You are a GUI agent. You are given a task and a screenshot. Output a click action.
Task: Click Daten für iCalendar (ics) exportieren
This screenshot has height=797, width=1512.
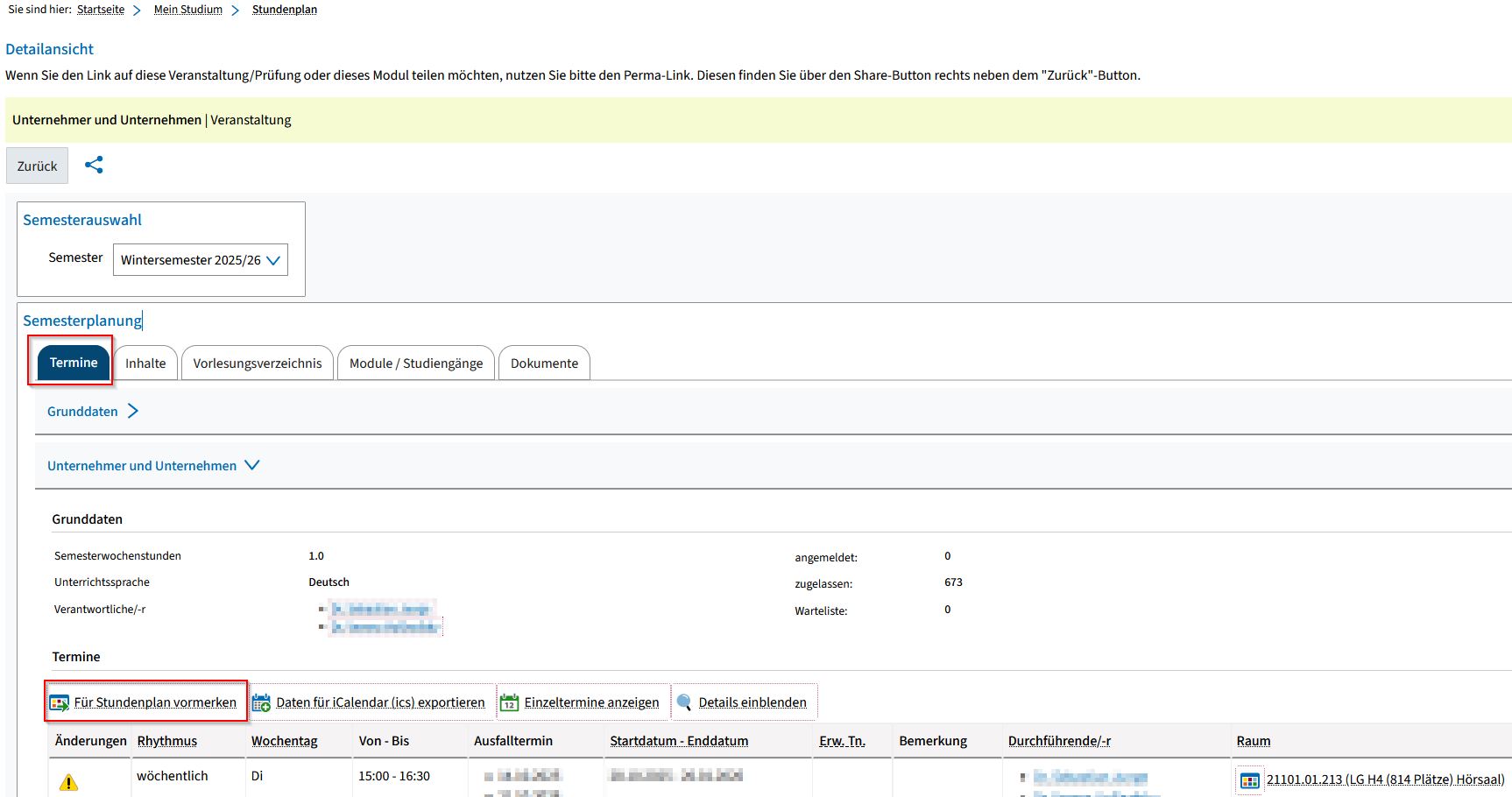pos(380,702)
